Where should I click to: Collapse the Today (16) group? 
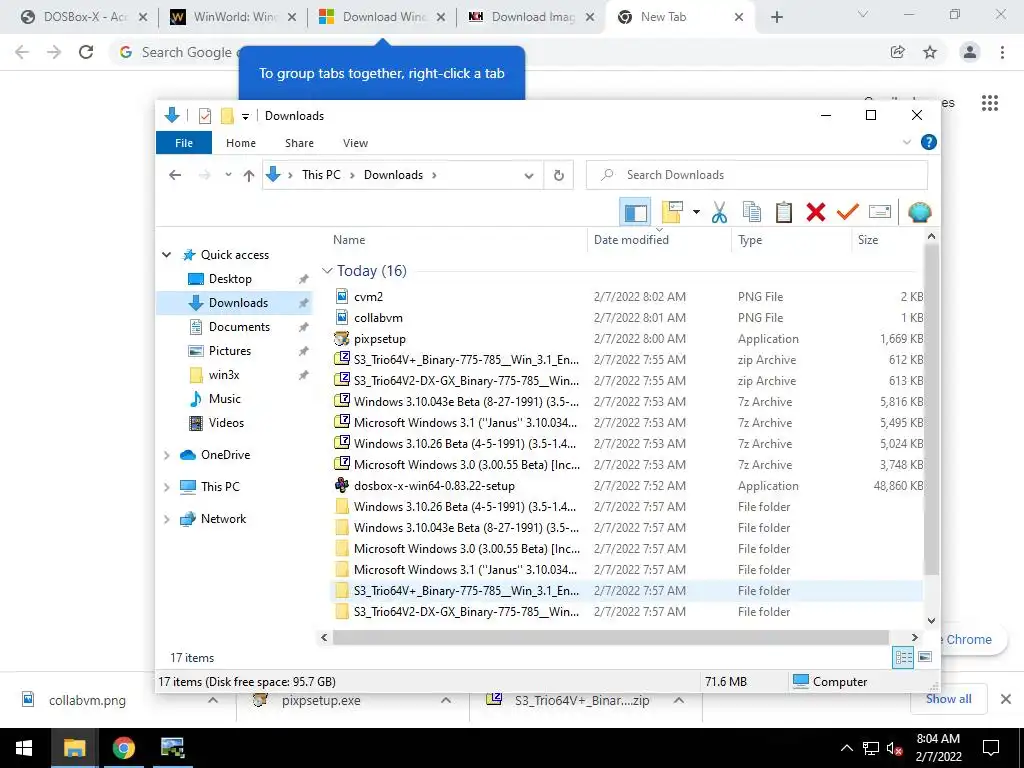tap(327, 270)
